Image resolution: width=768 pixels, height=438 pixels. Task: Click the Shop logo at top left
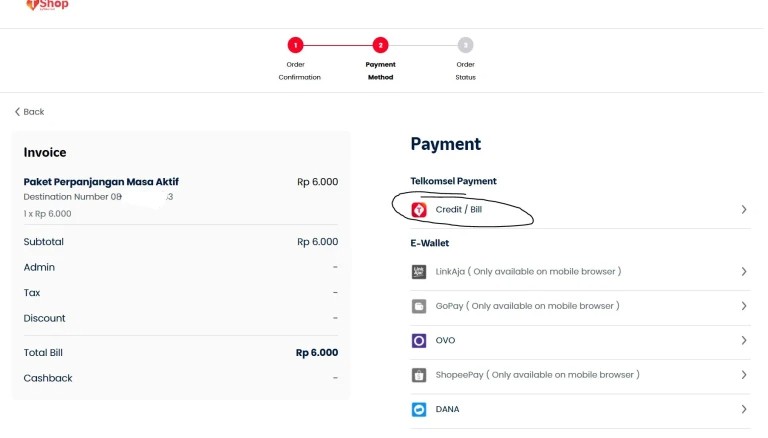click(x=48, y=5)
